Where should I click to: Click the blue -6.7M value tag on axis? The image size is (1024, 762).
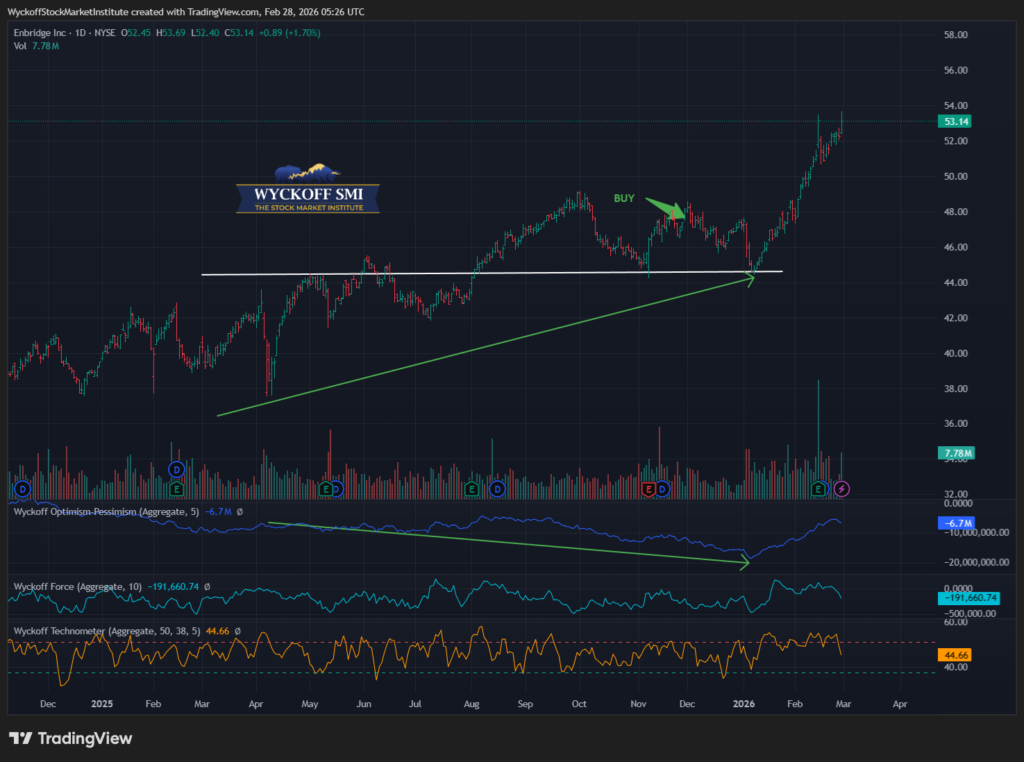[955, 524]
